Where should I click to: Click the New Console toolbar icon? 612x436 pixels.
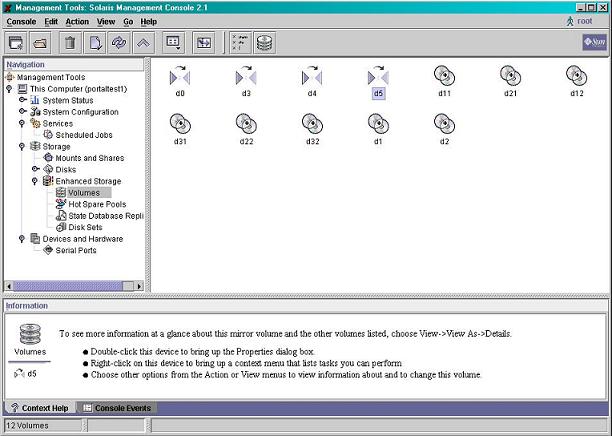pos(16,43)
